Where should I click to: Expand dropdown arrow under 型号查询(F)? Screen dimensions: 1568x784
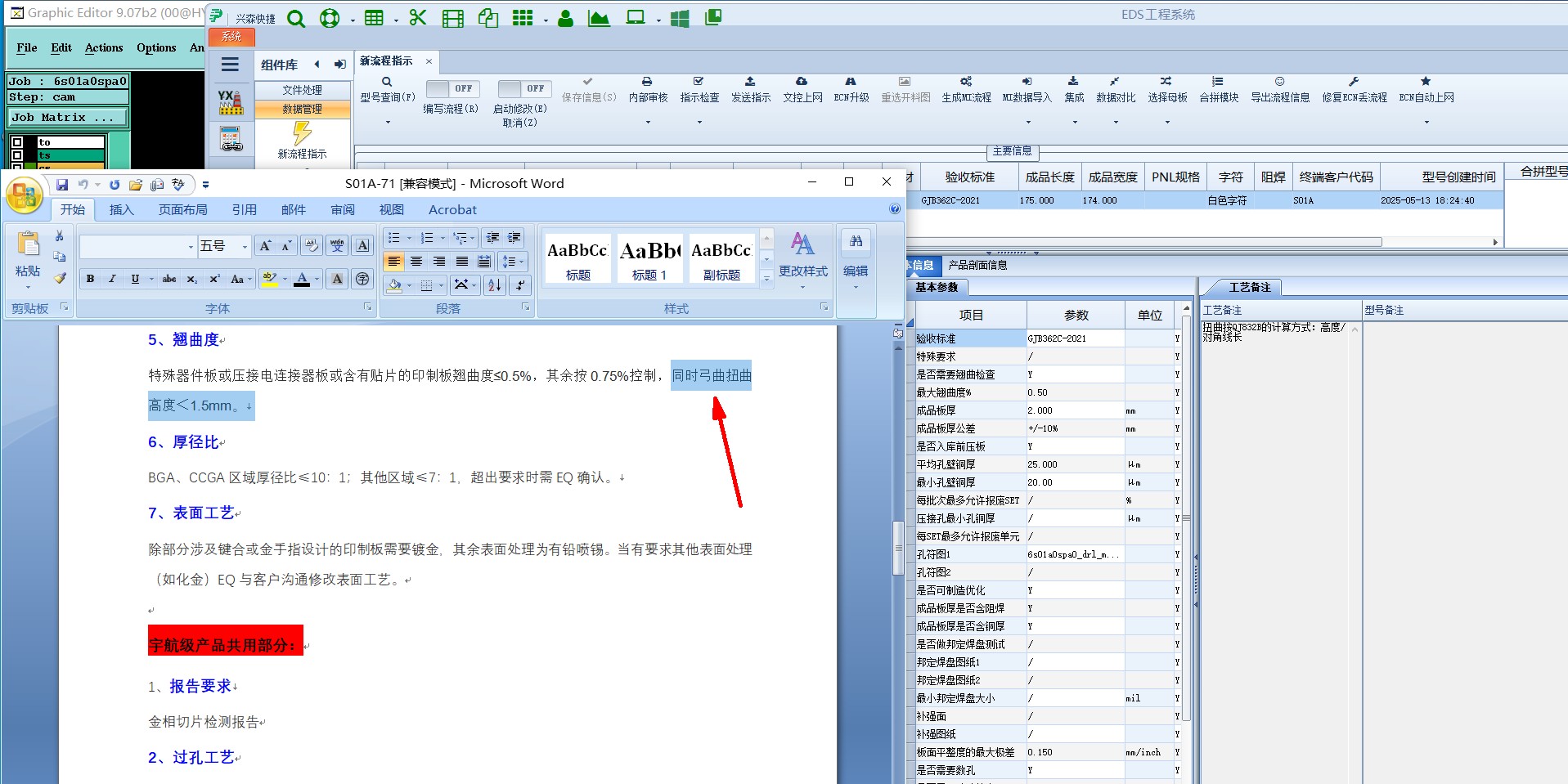[x=388, y=122]
